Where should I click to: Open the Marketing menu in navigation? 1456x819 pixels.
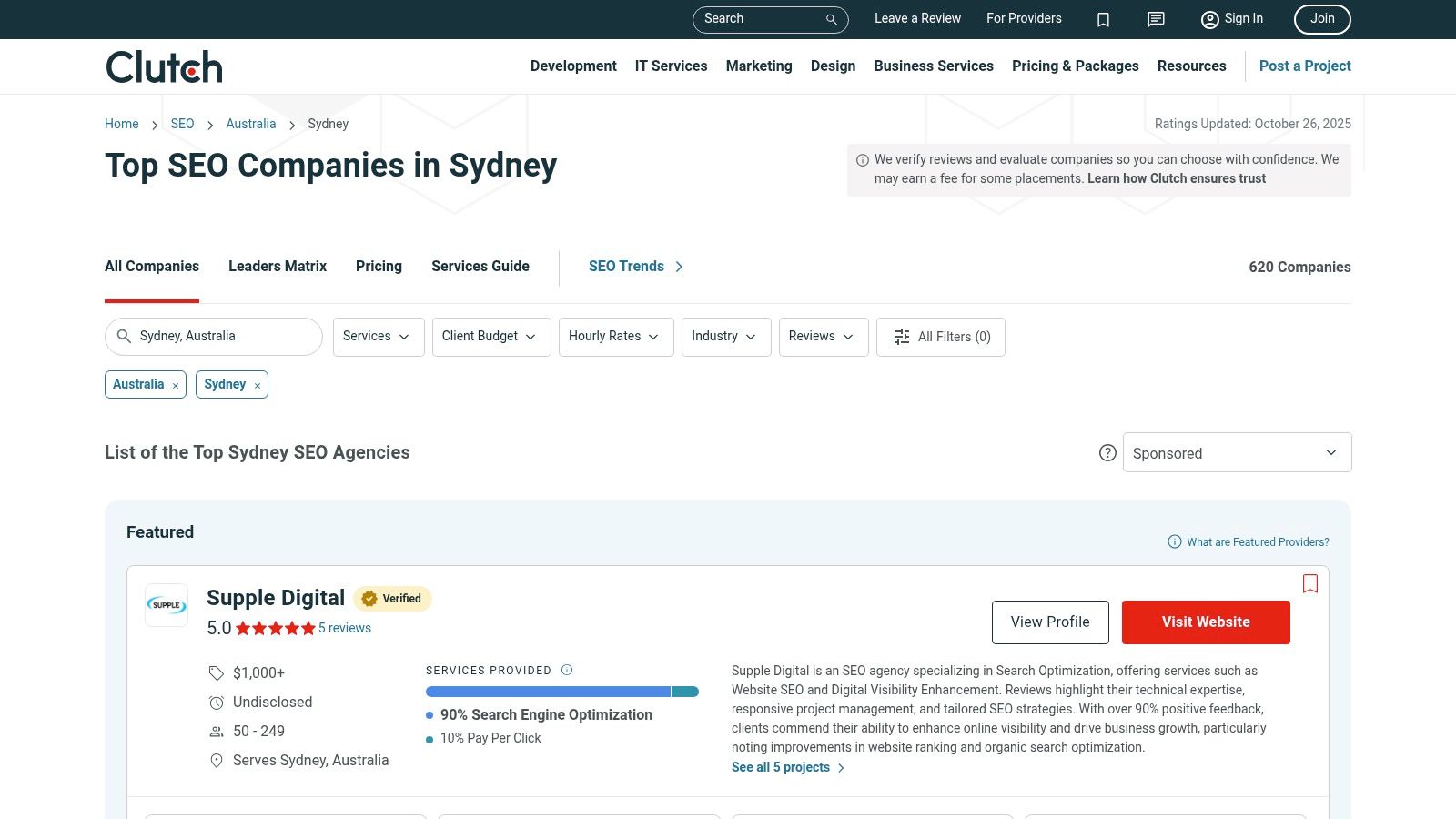coord(758,66)
